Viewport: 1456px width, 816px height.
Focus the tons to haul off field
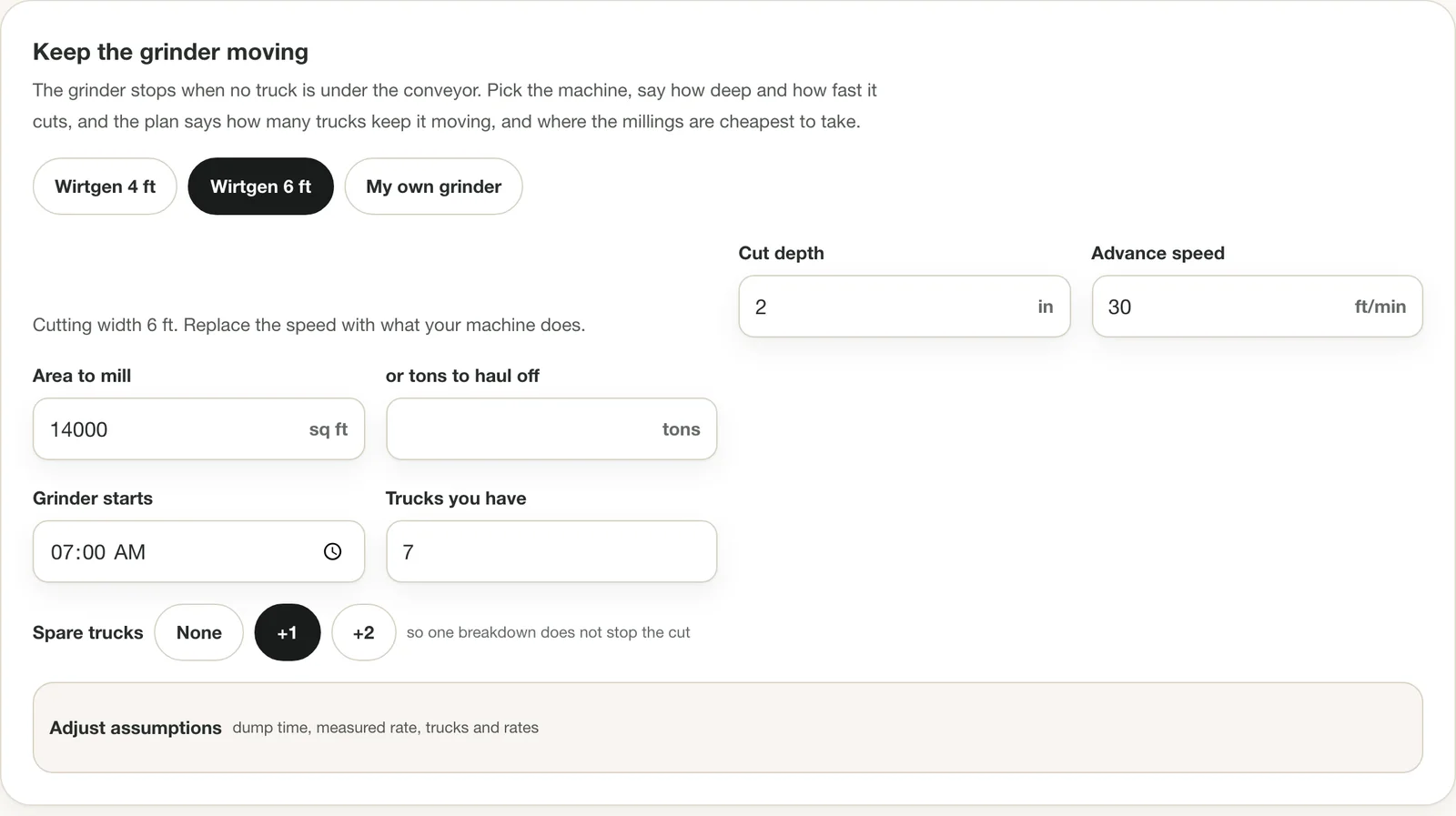coord(551,428)
